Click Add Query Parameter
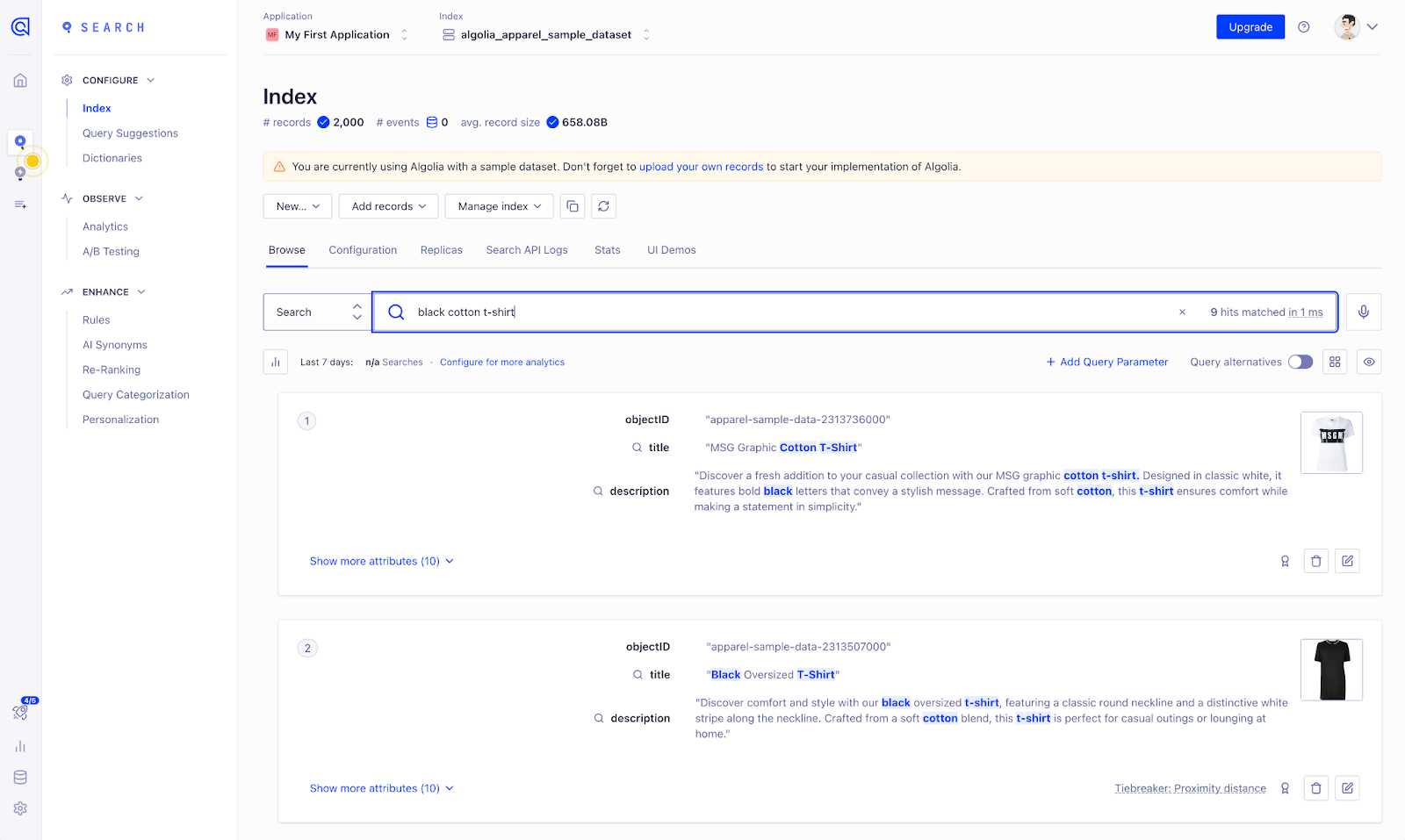Image resolution: width=1405 pixels, height=840 pixels. click(x=1106, y=362)
